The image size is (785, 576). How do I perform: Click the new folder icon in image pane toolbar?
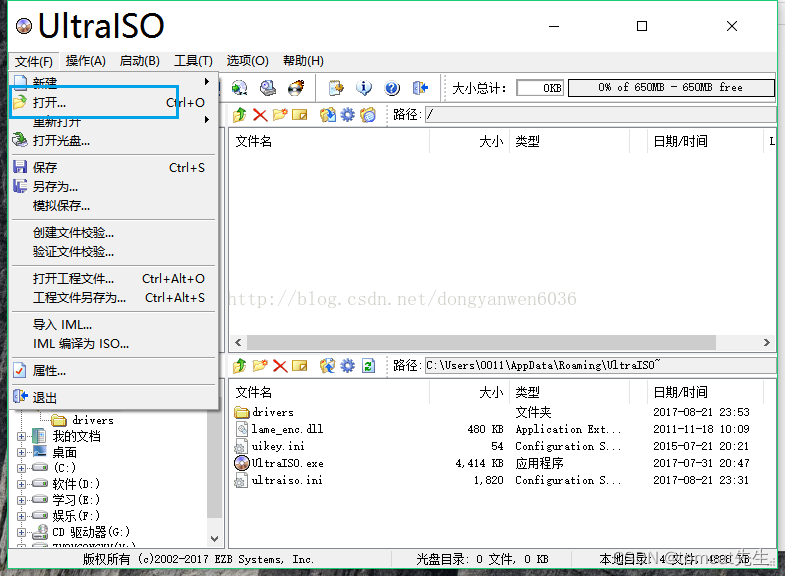pos(280,115)
